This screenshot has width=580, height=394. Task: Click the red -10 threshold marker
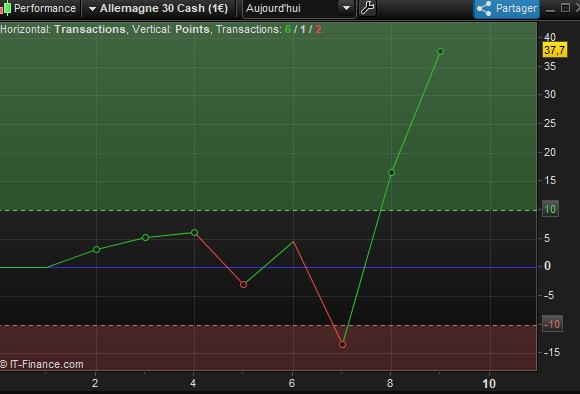(x=552, y=324)
